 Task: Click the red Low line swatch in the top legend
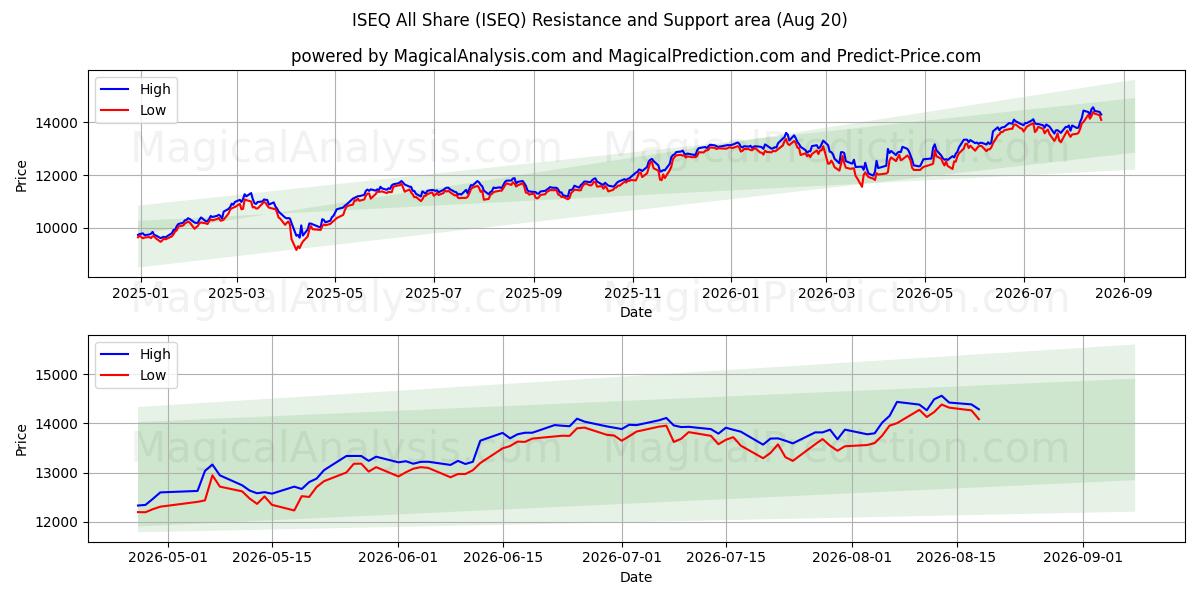pyautogui.click(x=116, y=111)
